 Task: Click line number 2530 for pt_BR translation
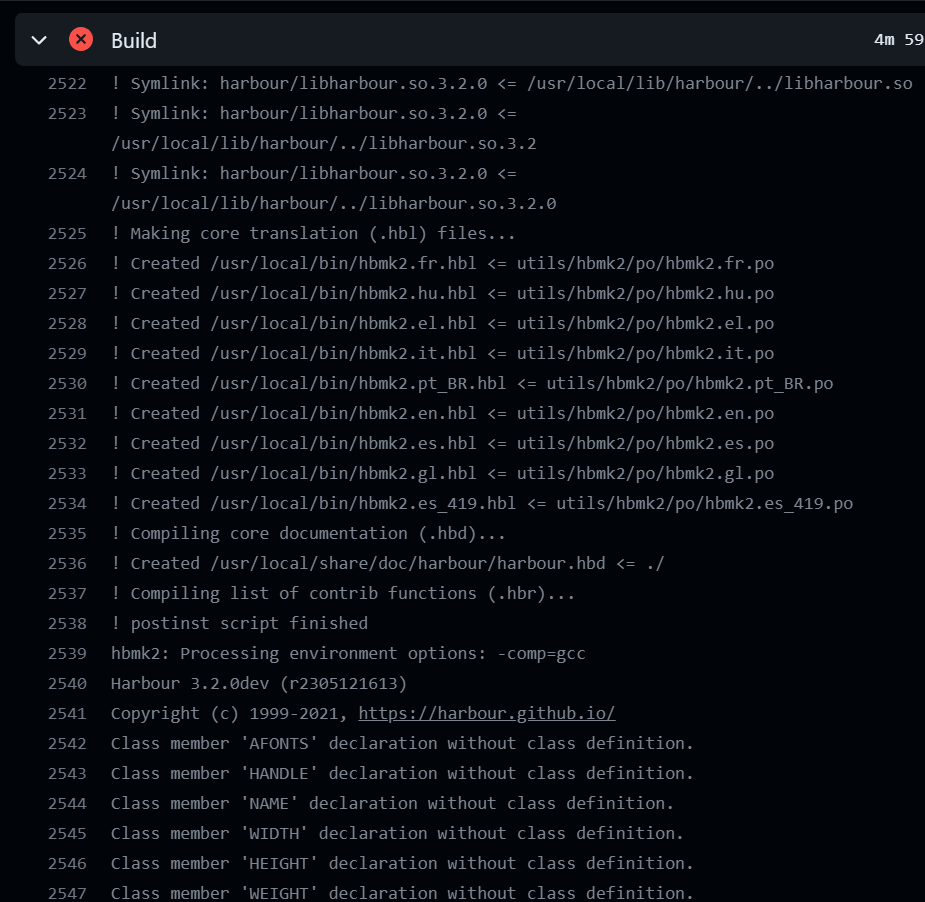(67, 383)
